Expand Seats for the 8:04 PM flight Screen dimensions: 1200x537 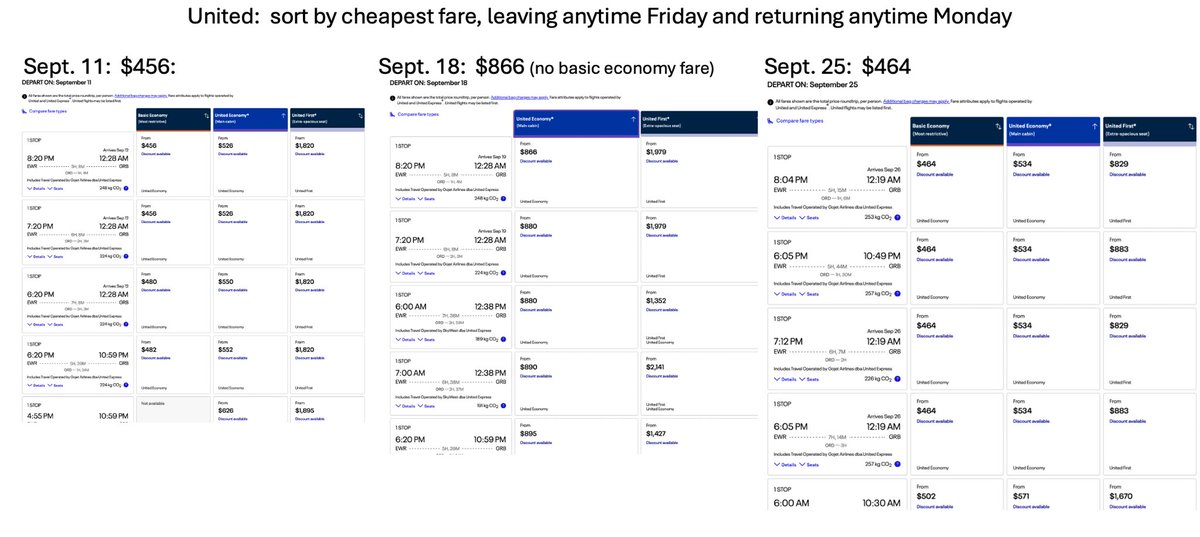point(810,217)
